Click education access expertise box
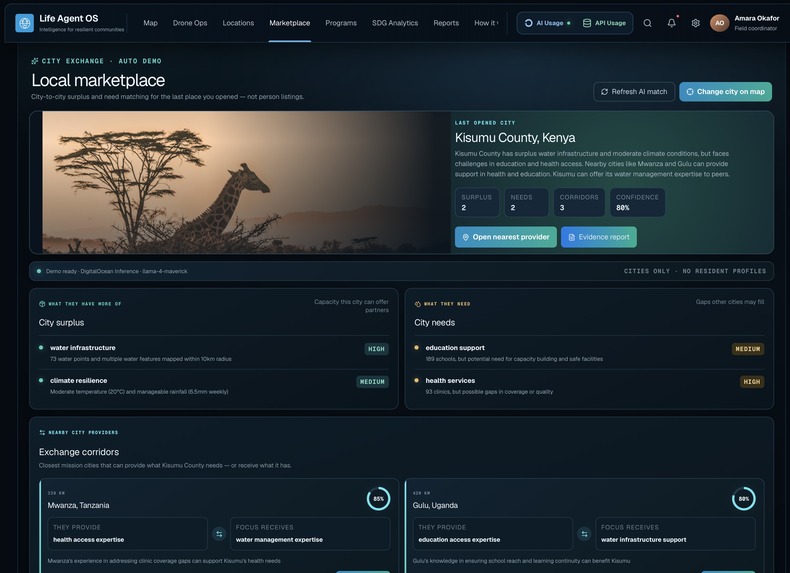Image resolution: width=790 pixels, height=573 pixels. pos(493,534)
